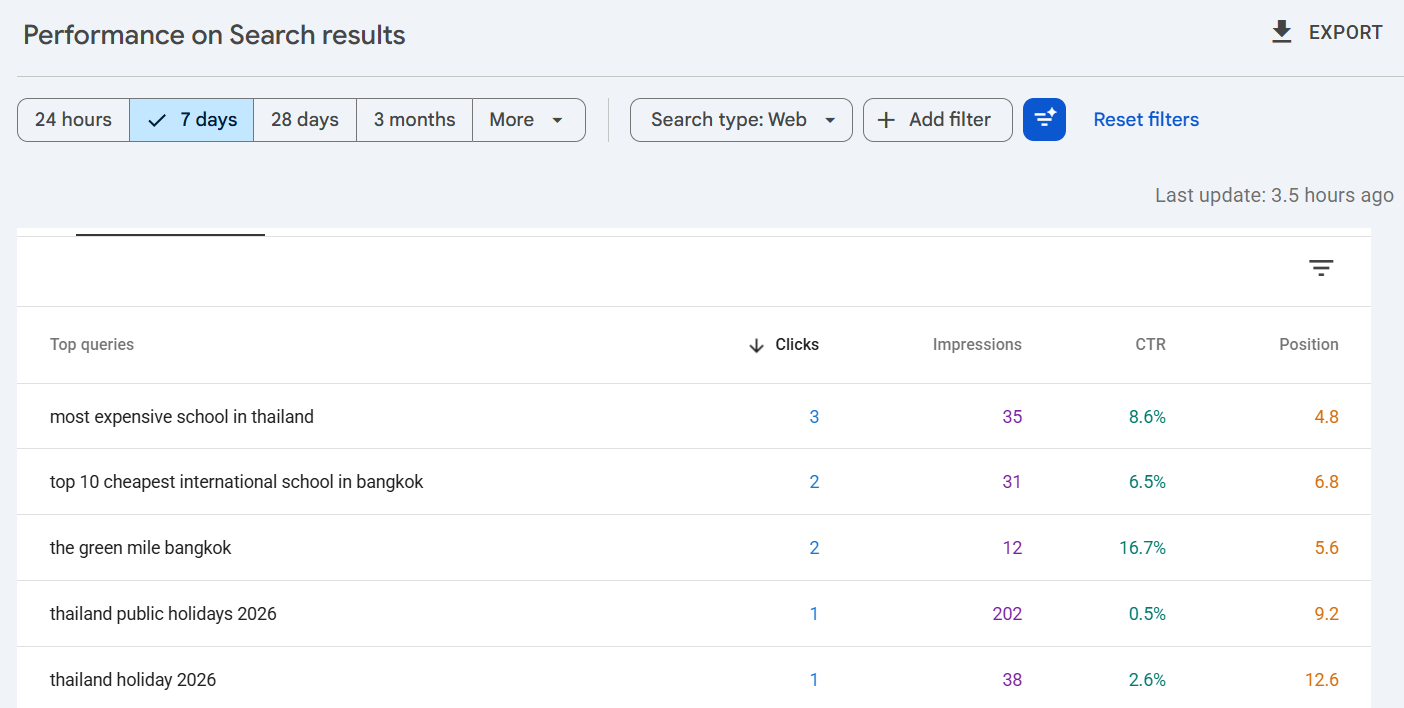Select query 'most expensive school in thailand'
Screen dimensions: 1404x708
182,417
